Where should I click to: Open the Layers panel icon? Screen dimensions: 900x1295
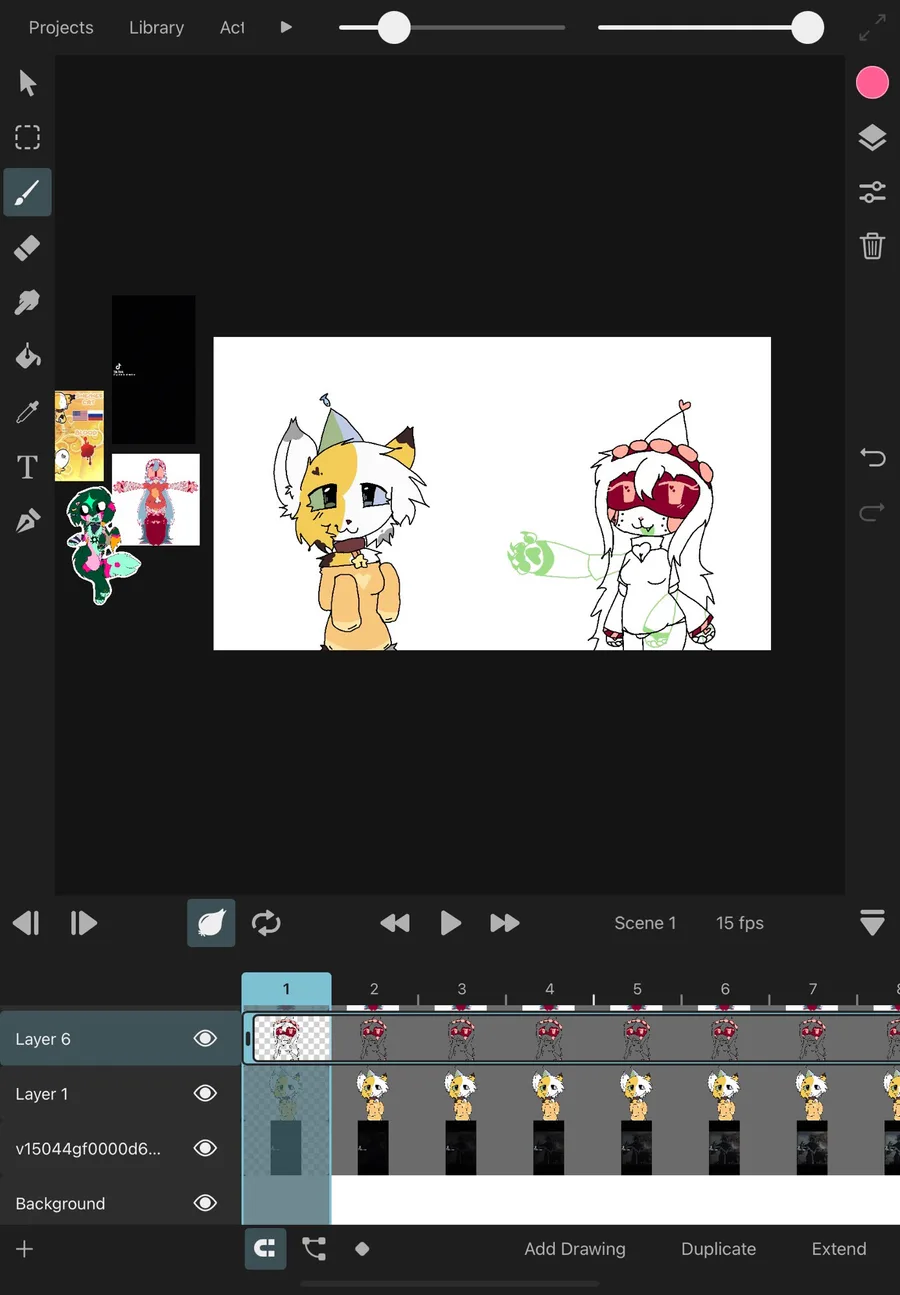point(872,138)
